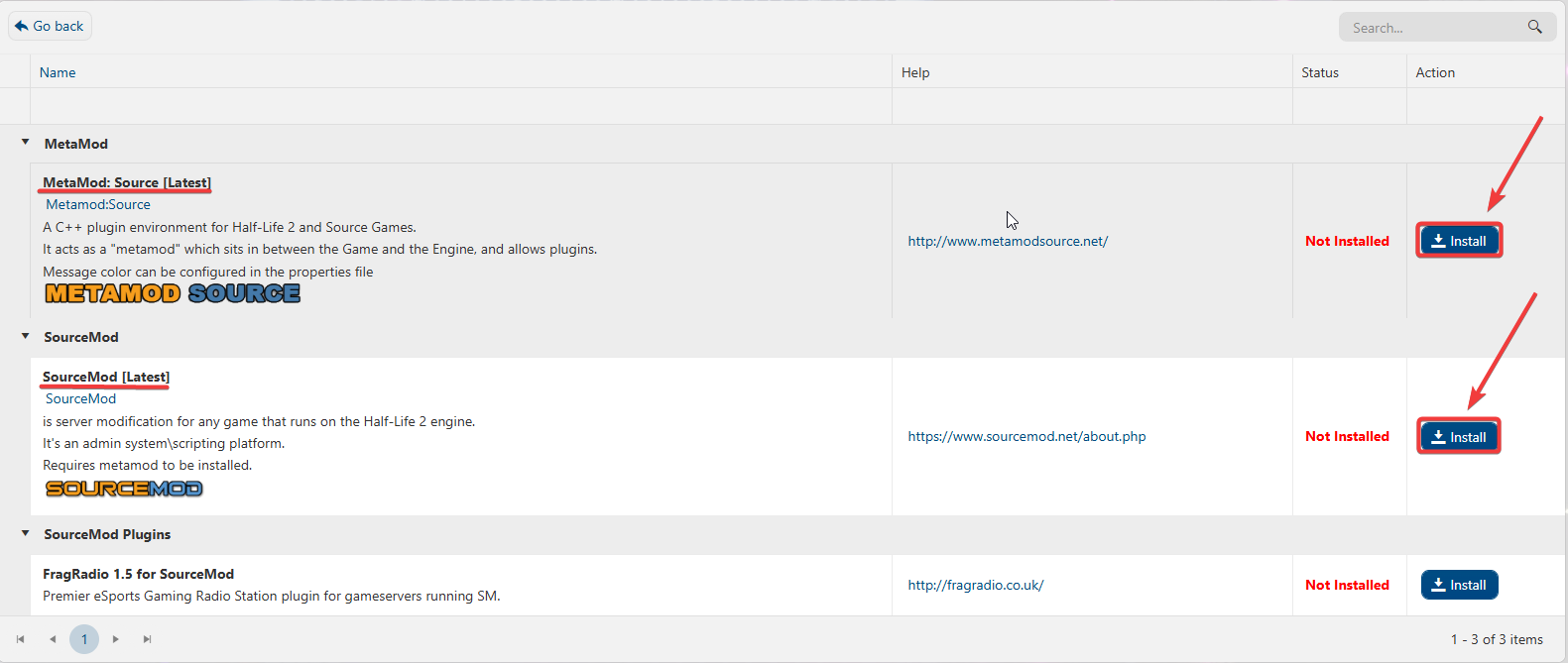Install MetaMod: Source [Latest]

pos(1459,241)
